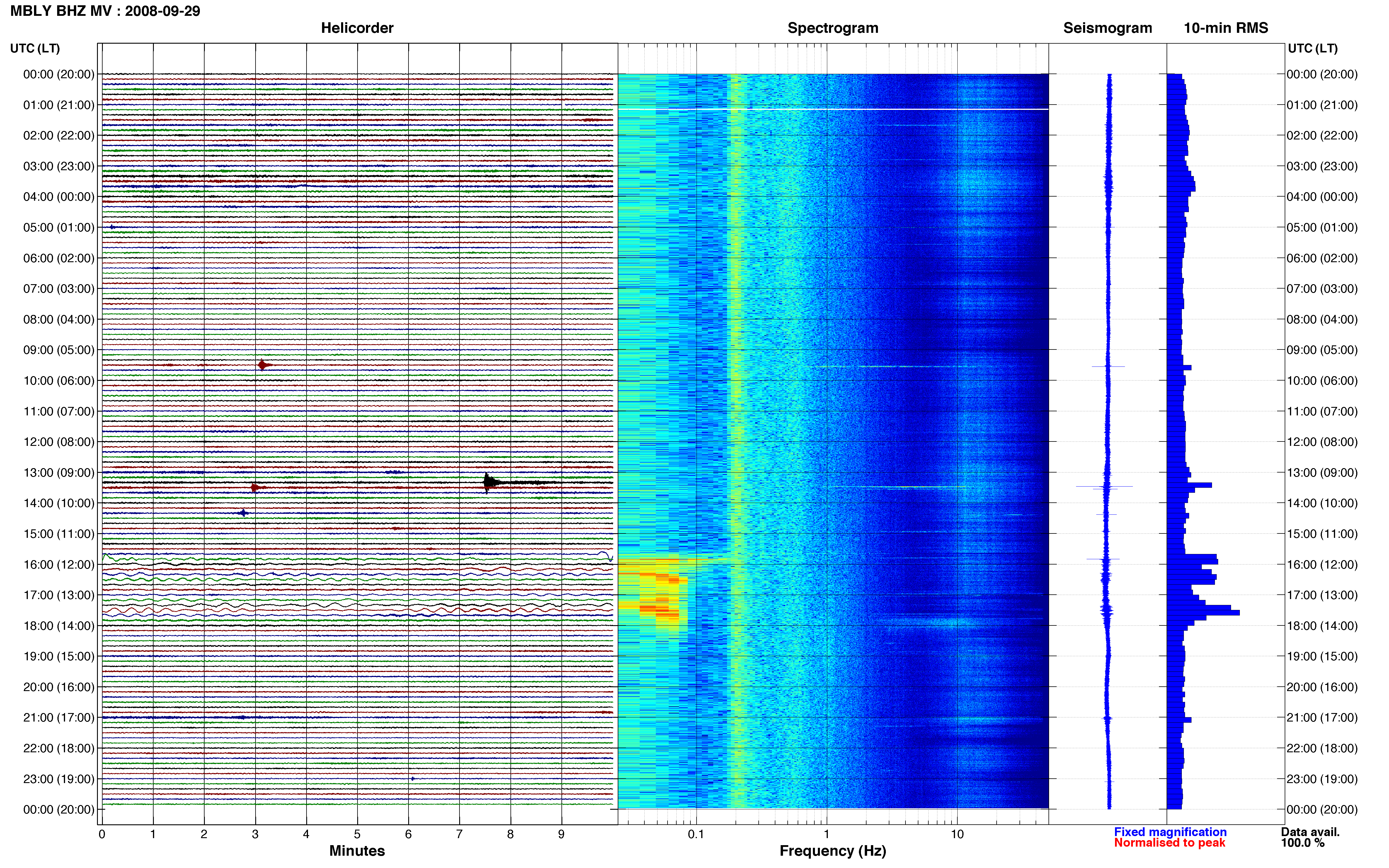Viewport: 1389px width, 868px height.
Task: Click the "5" minutes tick label
Action: click(x=357, y=834)
